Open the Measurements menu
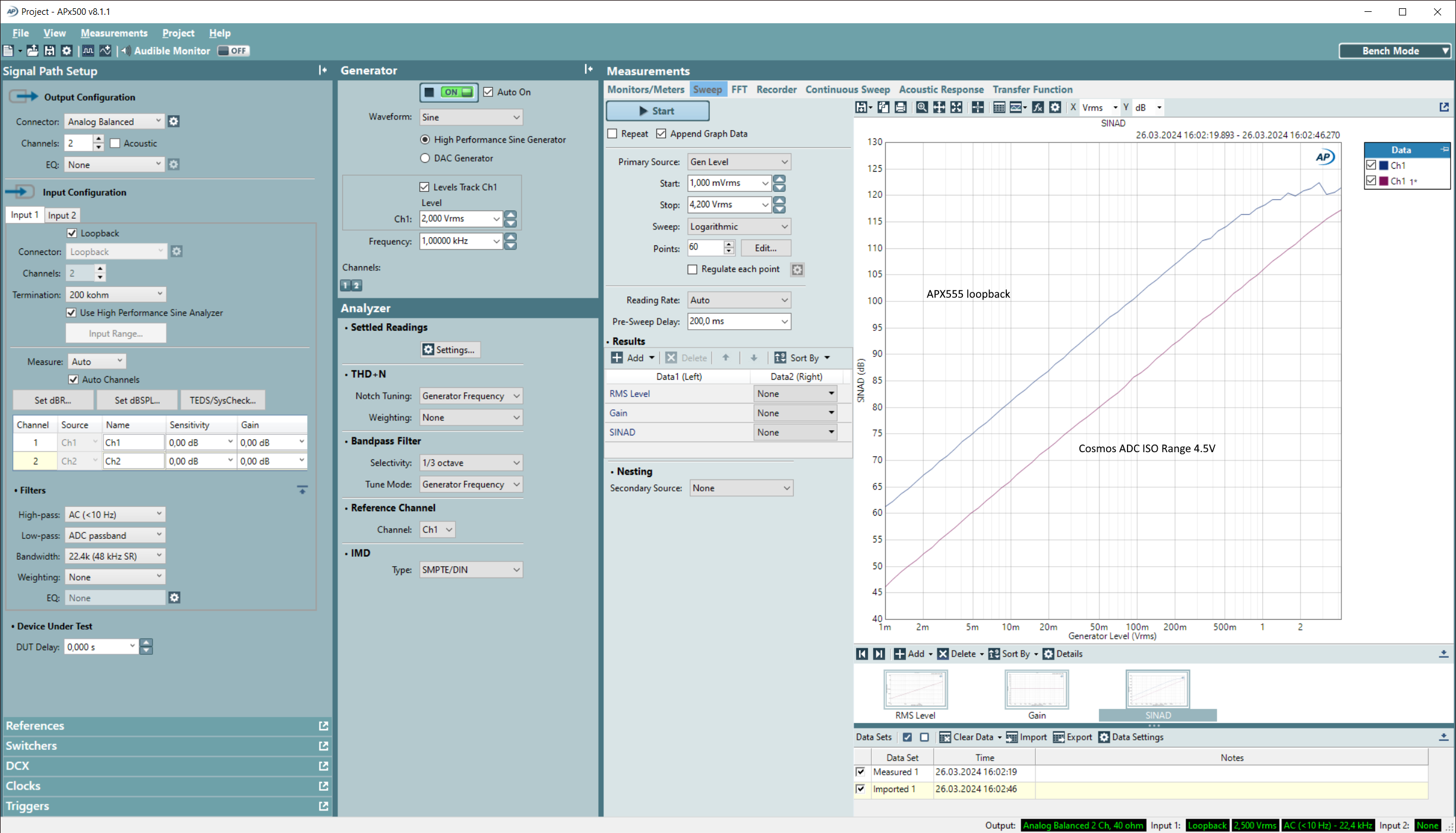The height and width of the screenshot is (833, 1456). pyautogui.click(x=114, y=33)
